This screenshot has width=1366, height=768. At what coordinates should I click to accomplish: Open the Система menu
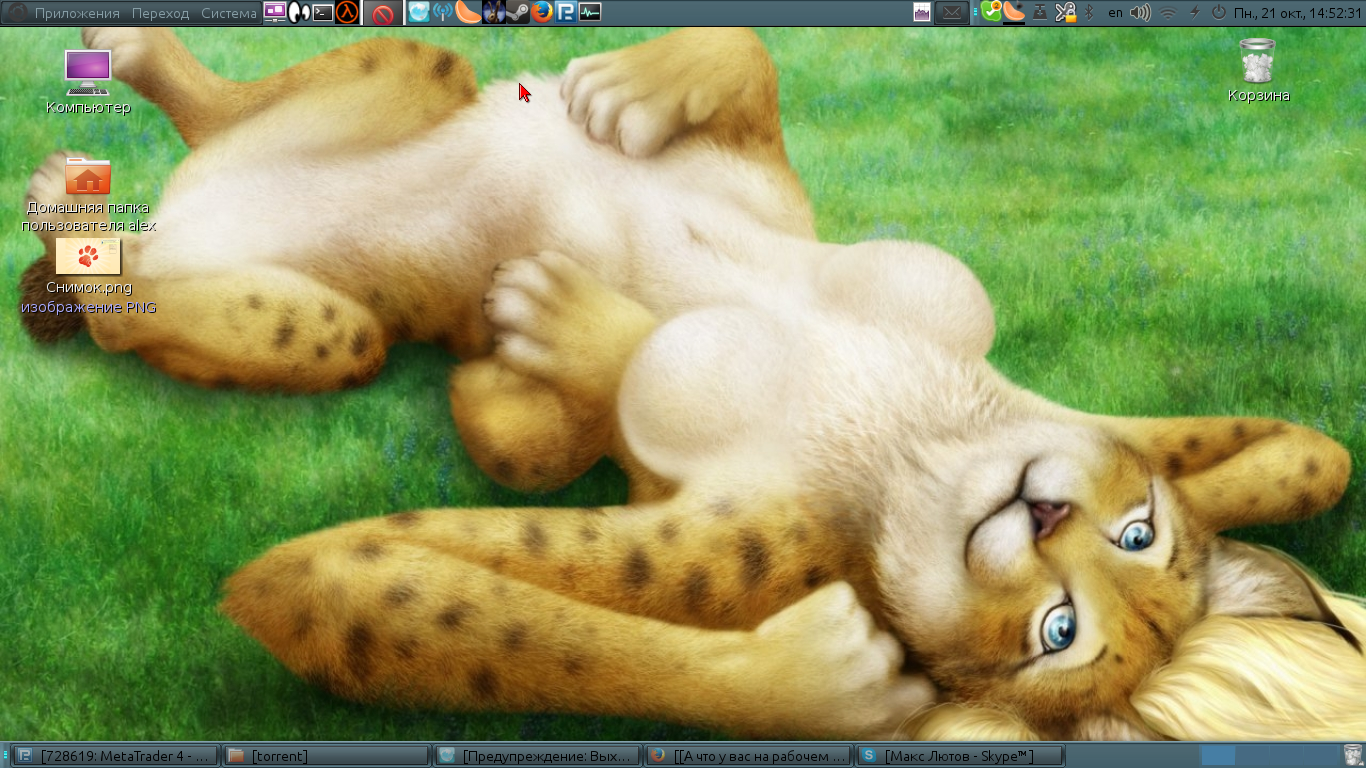tap(229, 13)
